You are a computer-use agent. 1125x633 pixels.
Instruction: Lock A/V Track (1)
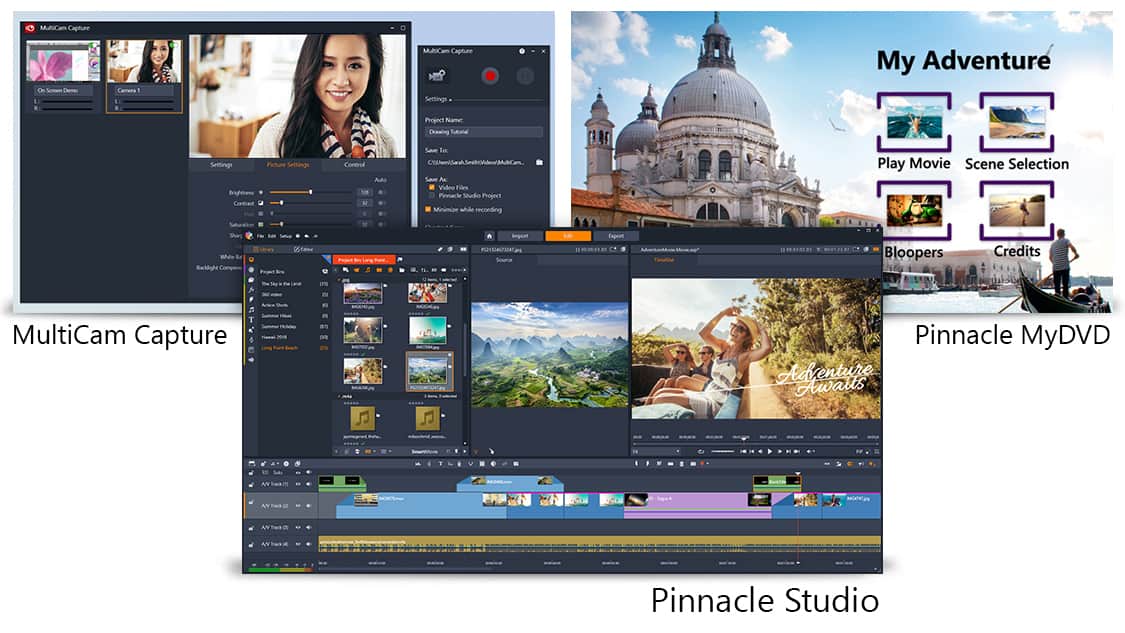pos(251,484)
